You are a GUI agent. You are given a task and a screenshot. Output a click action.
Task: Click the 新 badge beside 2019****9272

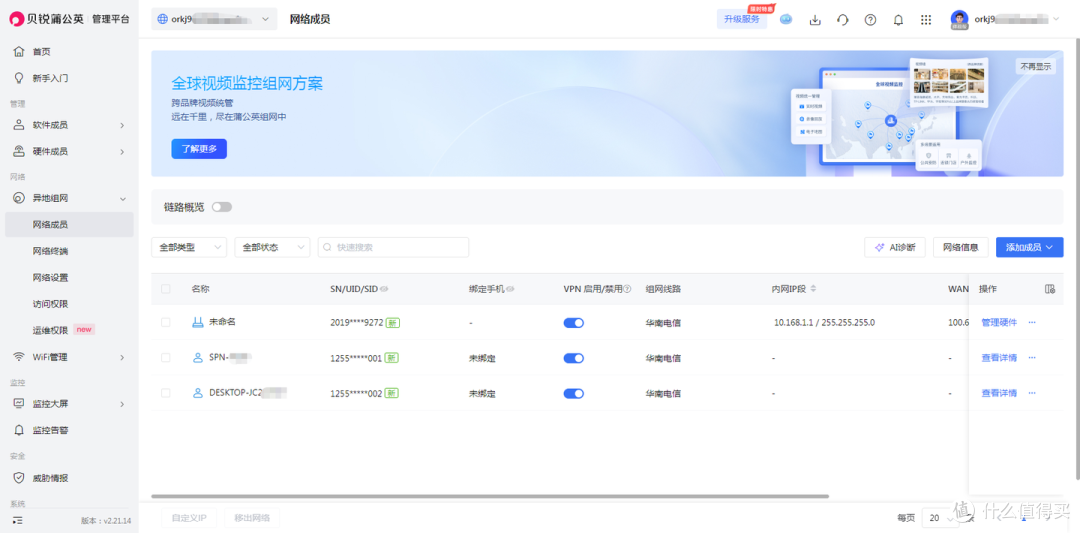point(392,322)
